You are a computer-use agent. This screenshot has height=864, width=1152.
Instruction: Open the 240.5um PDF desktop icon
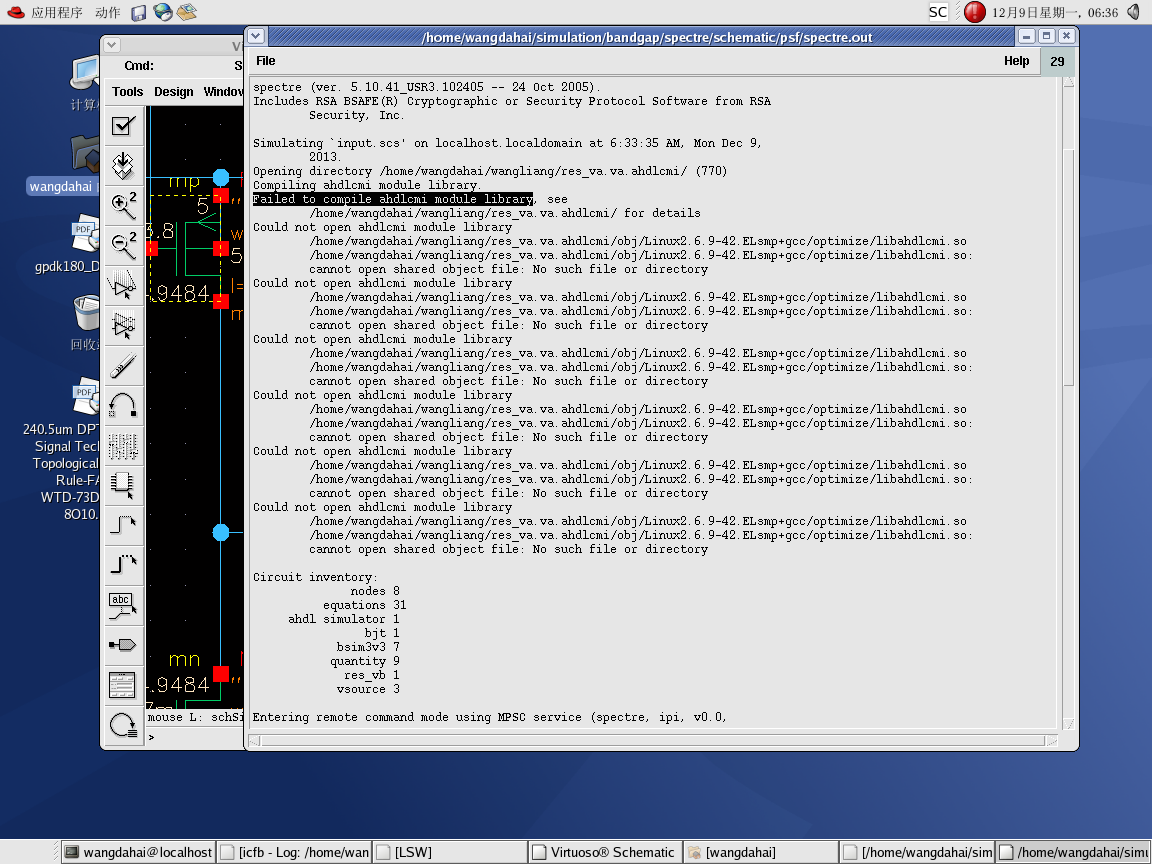coord(85,395)
